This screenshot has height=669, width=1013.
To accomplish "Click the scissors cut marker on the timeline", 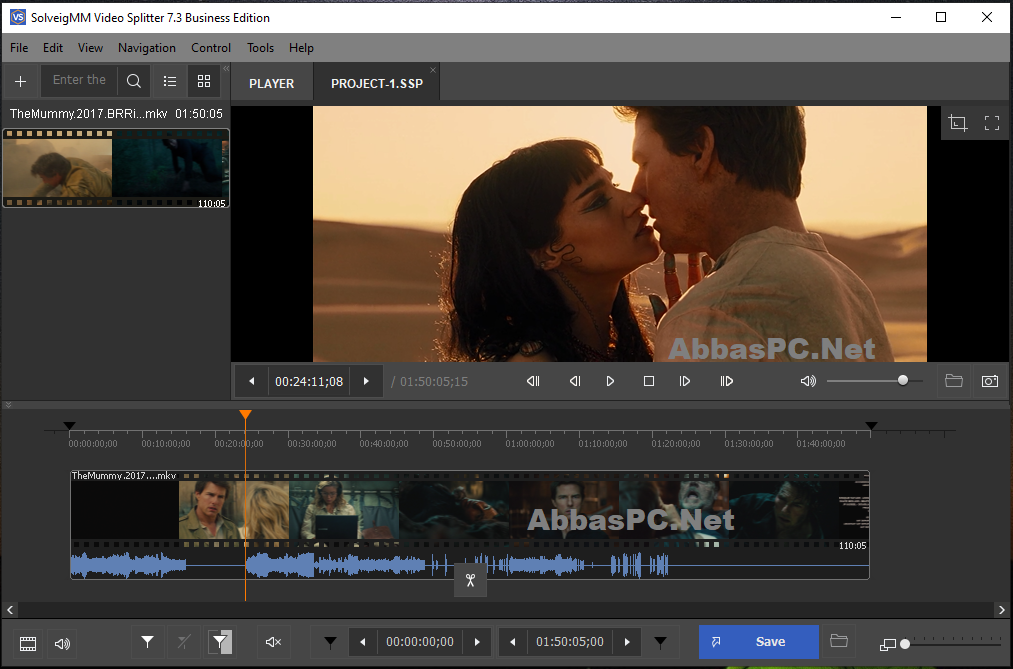I will point(470,580).
